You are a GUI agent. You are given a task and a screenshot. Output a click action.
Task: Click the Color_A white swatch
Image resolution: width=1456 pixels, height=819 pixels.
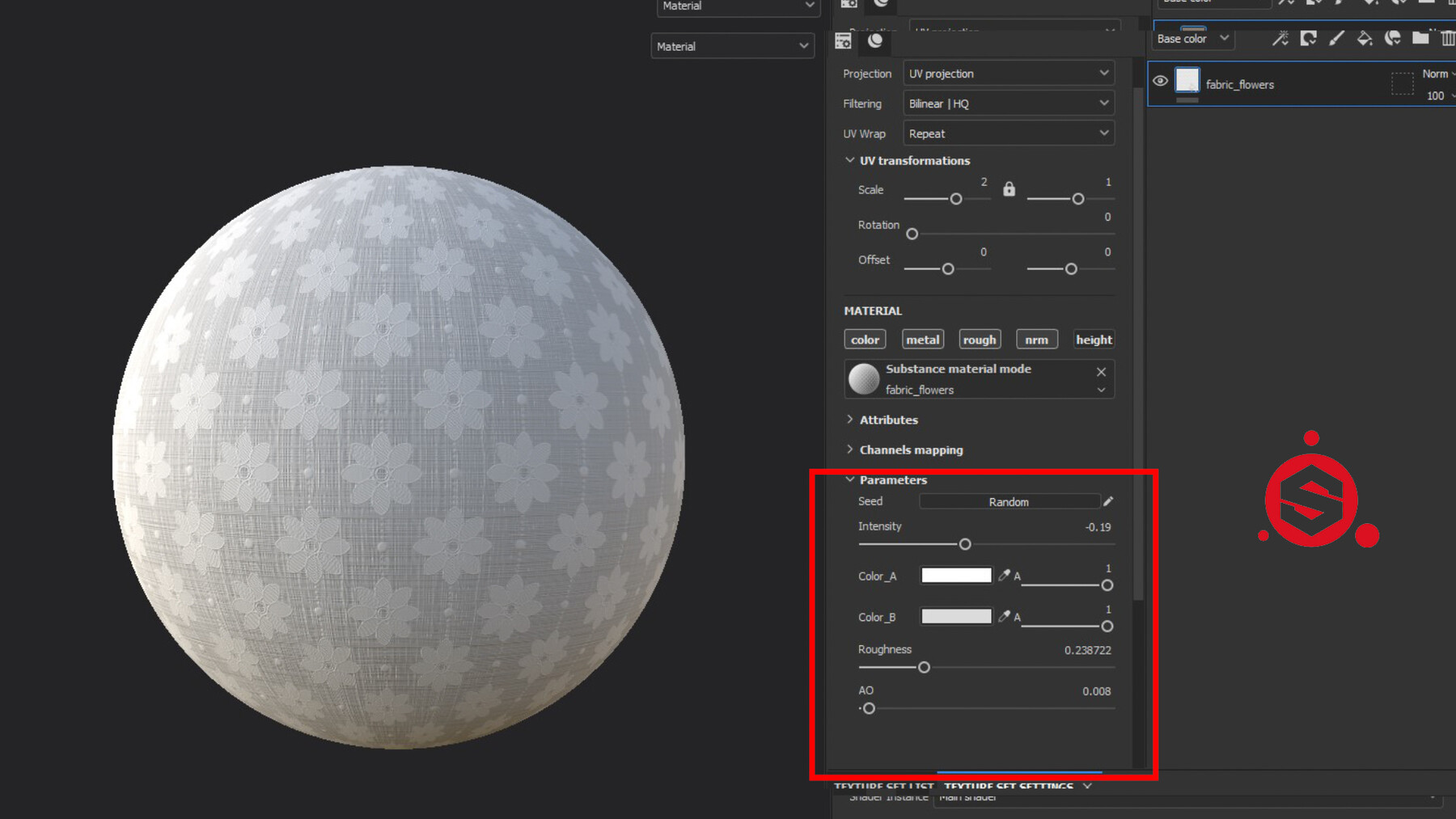(956, 576)
